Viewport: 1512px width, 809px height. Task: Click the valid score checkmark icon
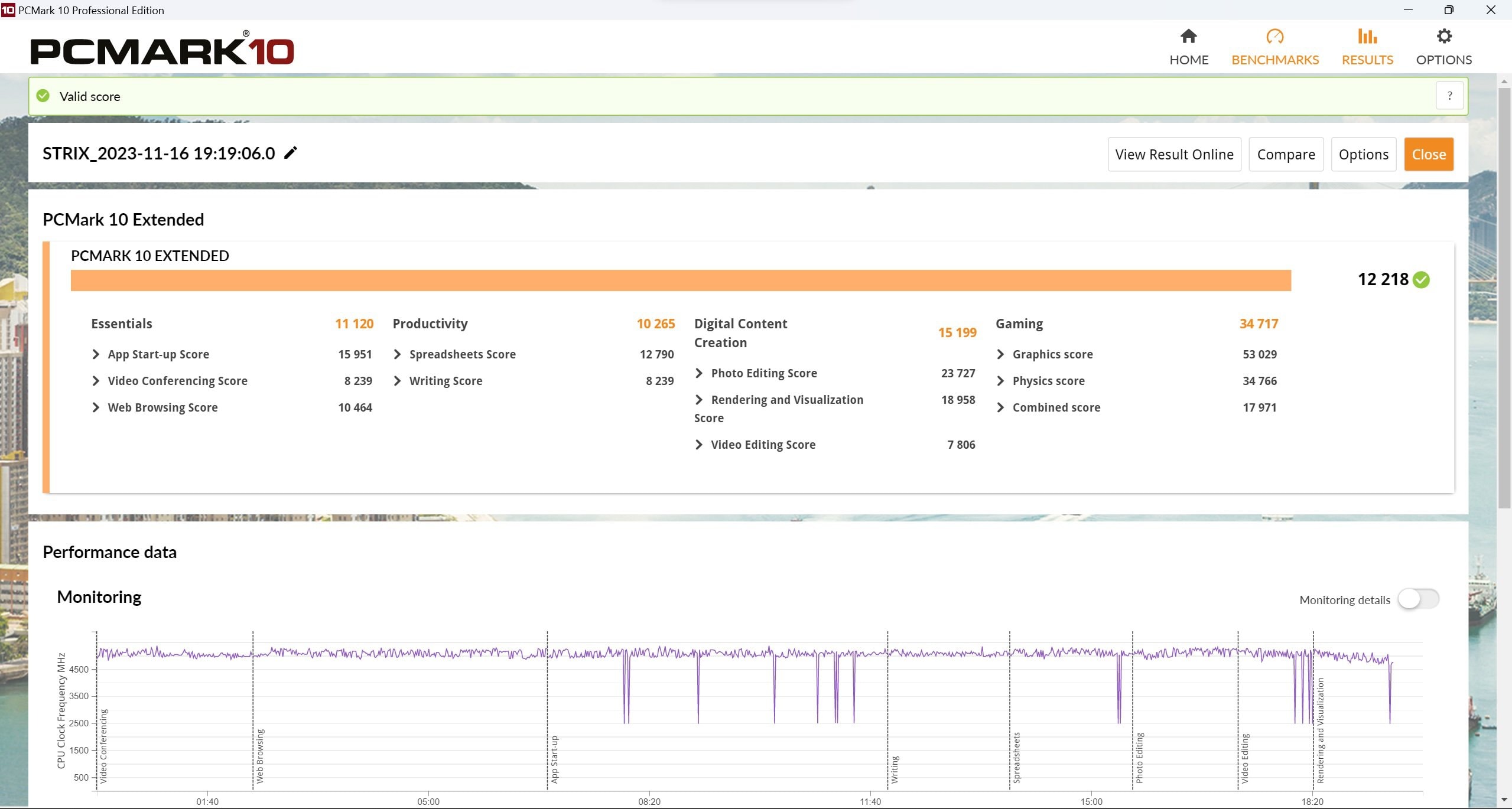click(44, 96)
